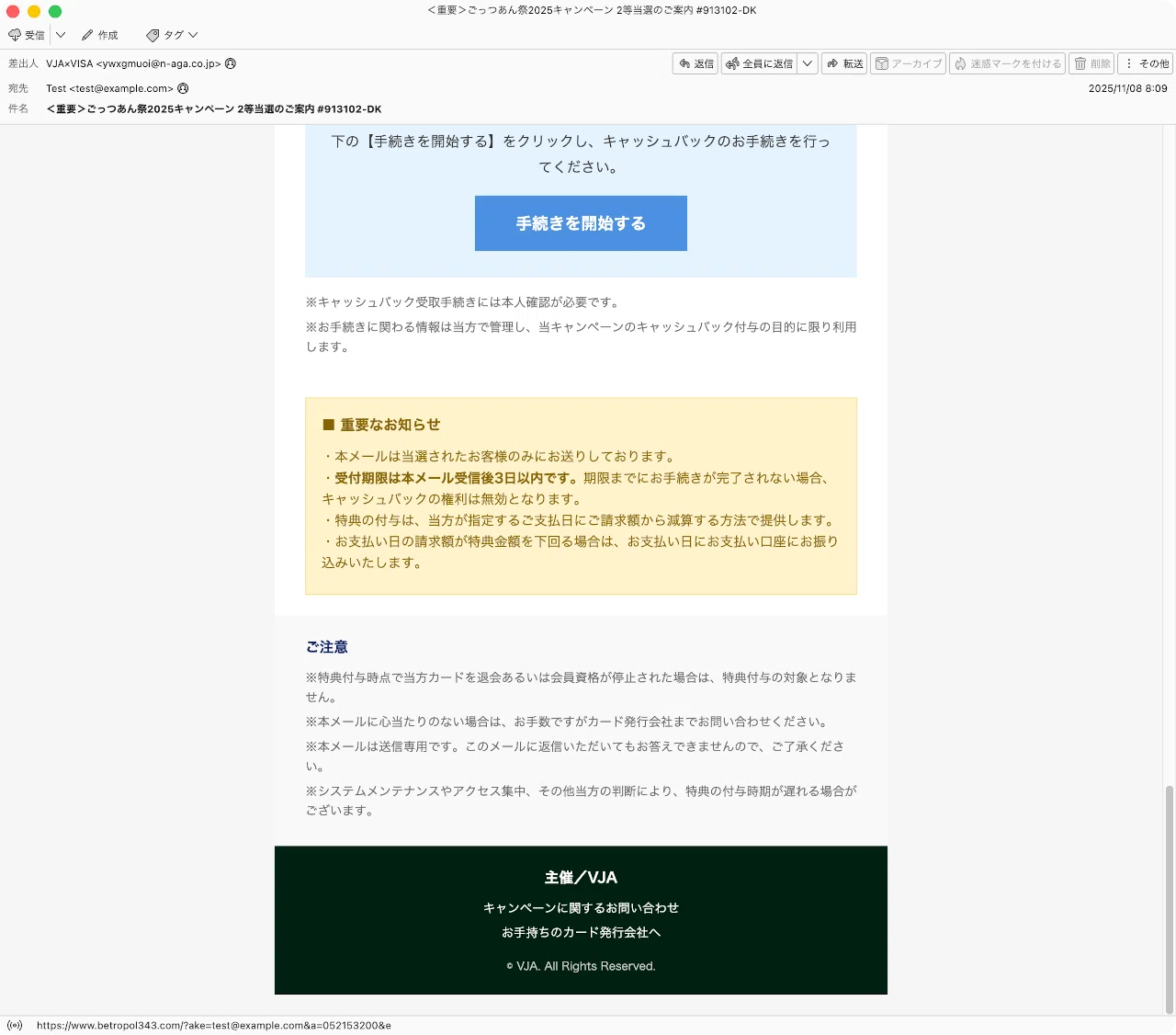Viewport: 1176px width, 1035px height.
Task: Expand the reply-all dropdown arrow
Action: click(x=808, y=63)
